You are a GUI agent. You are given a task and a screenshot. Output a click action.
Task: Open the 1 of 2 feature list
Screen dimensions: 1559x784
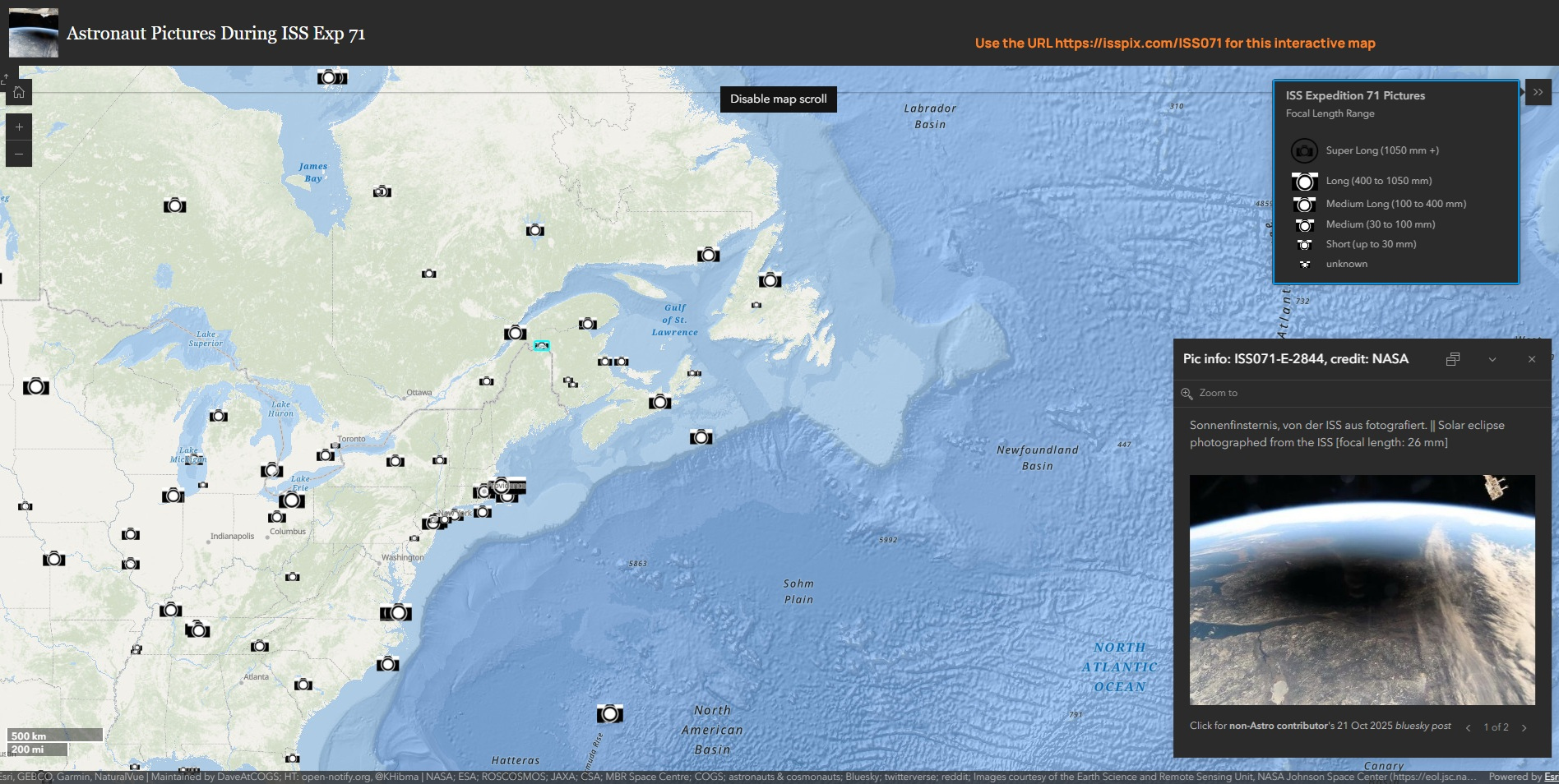pyautogui.click(x=1496, y=727)
